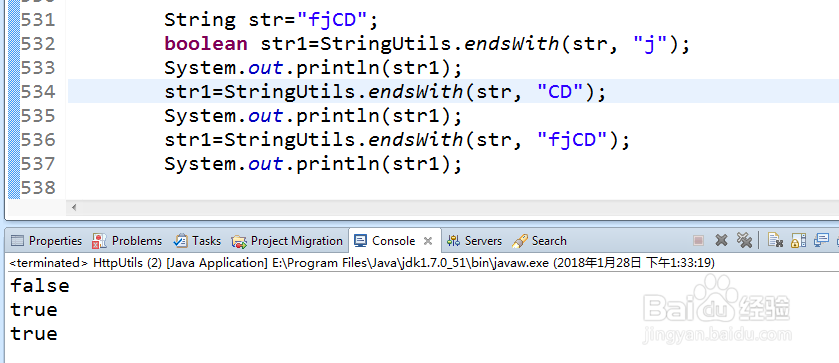Switch to the Tasks tab
Image resolution: width=839 pixels, height=363 pixels.
click(197, 241)
